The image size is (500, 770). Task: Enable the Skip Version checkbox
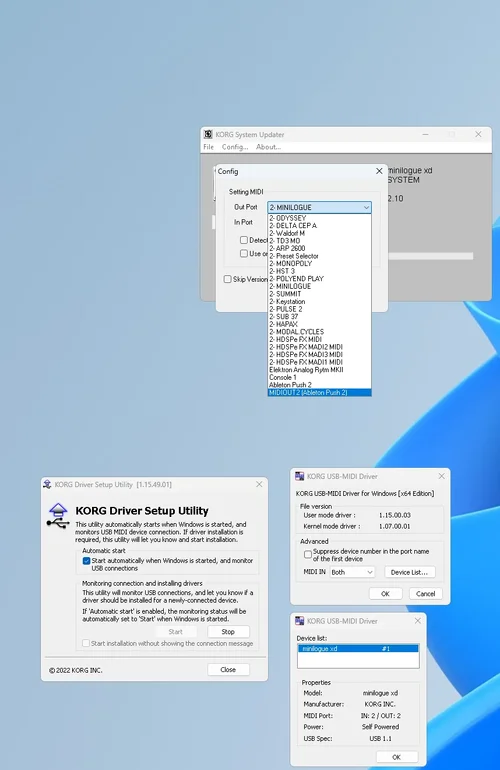click(227, 279)
